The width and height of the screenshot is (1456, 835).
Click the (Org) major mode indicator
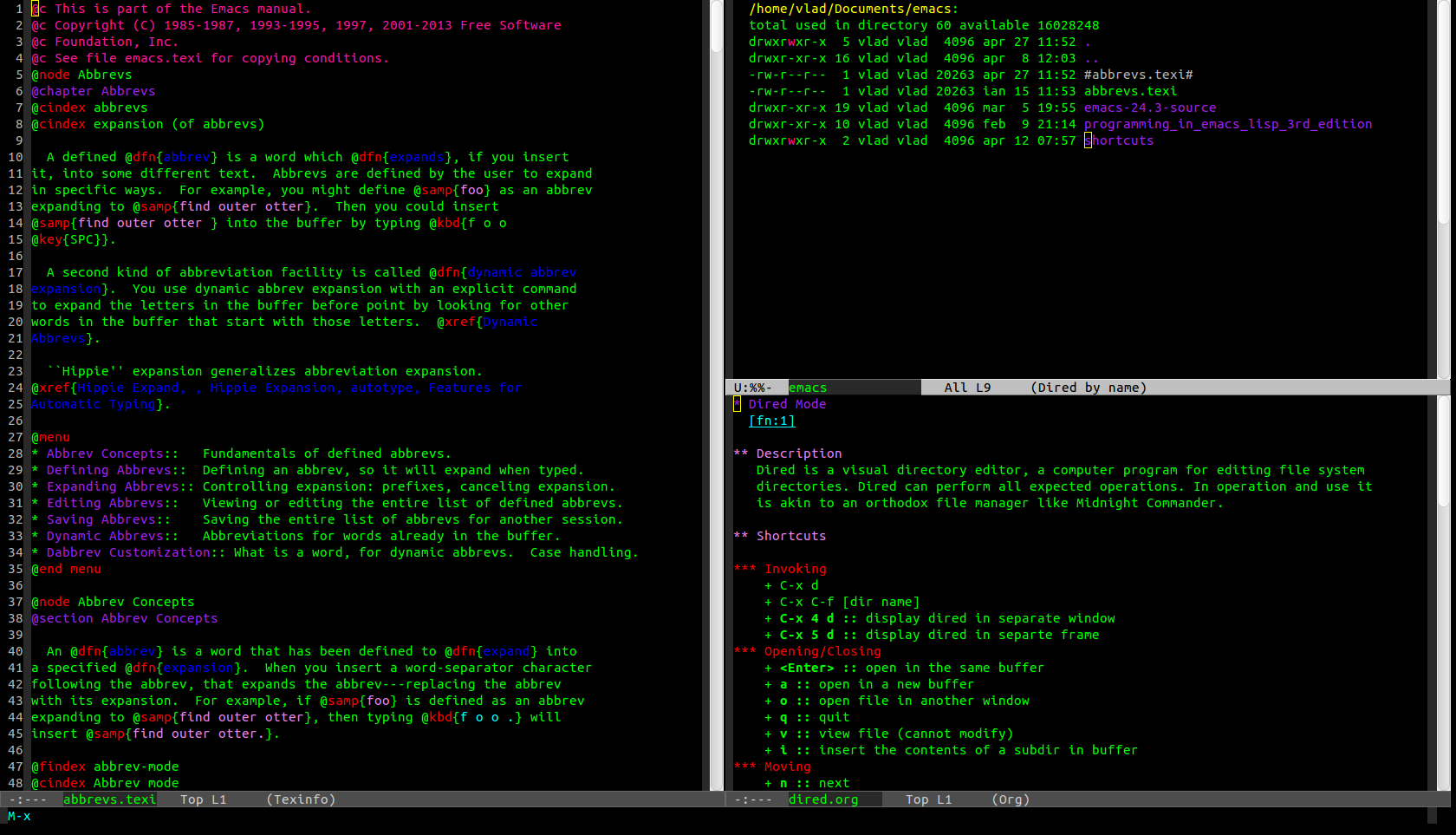pos(1011,799)
